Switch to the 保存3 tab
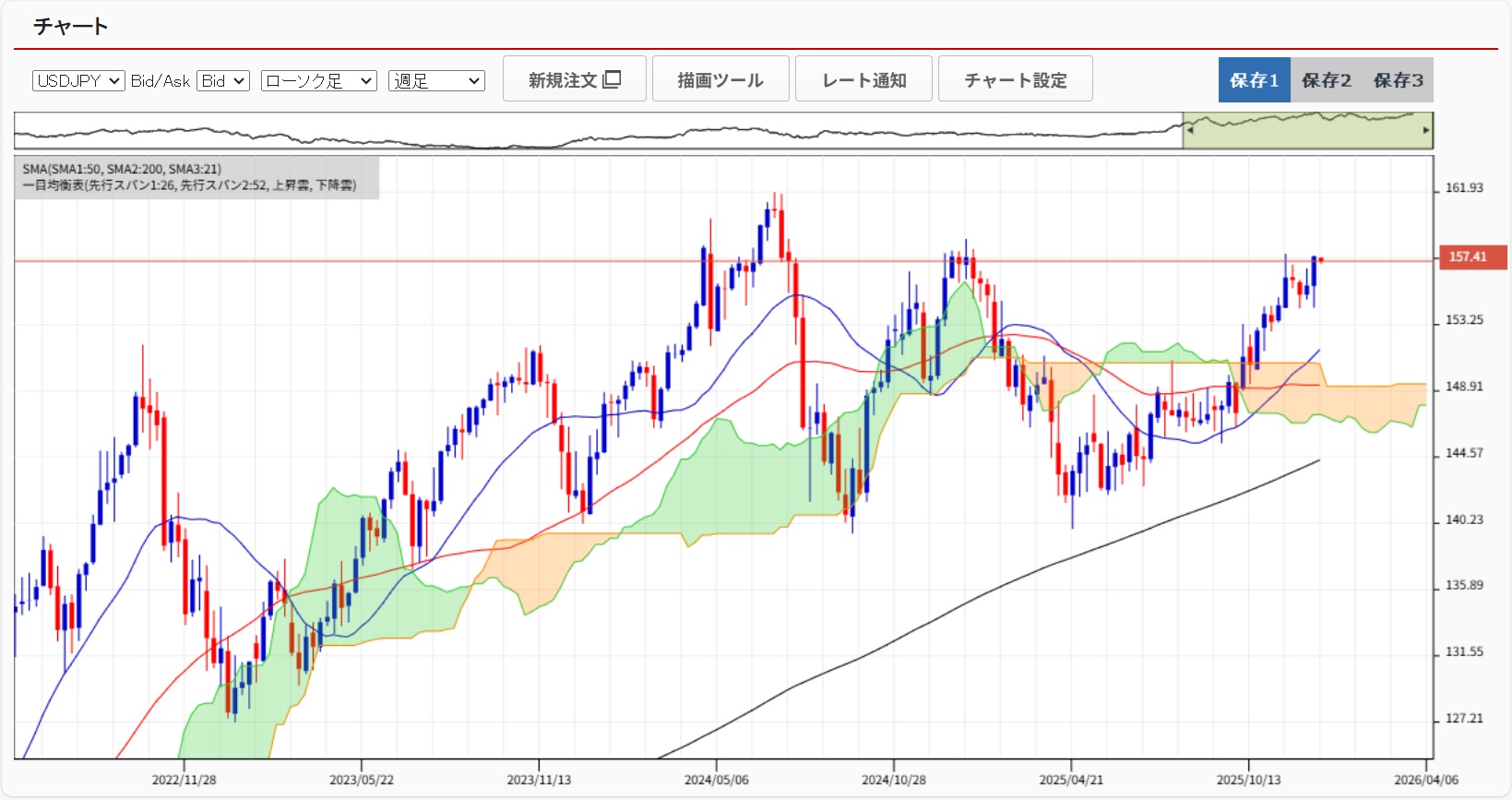Viewport: 1512px width, 800px height. pos(1398,80)
